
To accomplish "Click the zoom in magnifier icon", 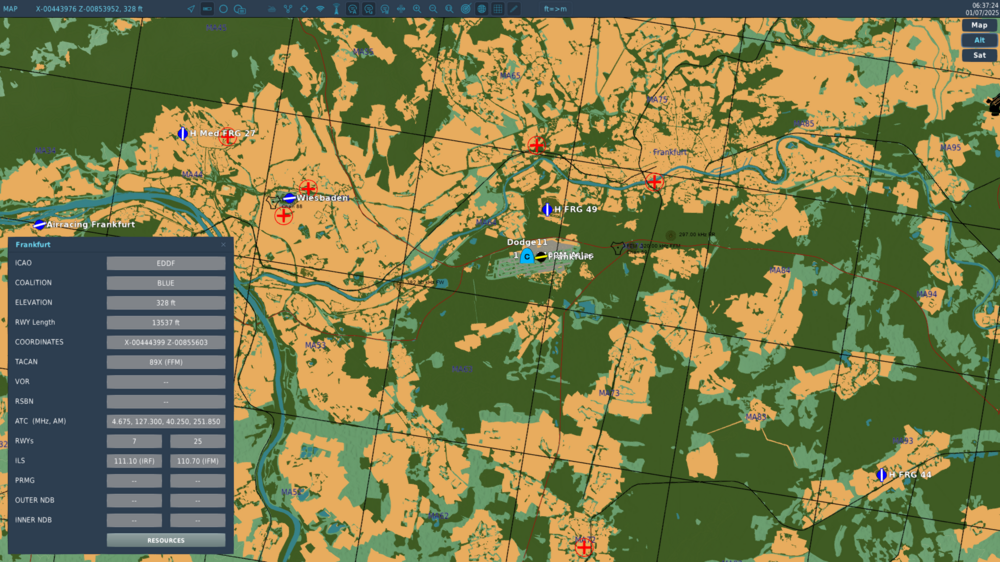I will point(417,9).
